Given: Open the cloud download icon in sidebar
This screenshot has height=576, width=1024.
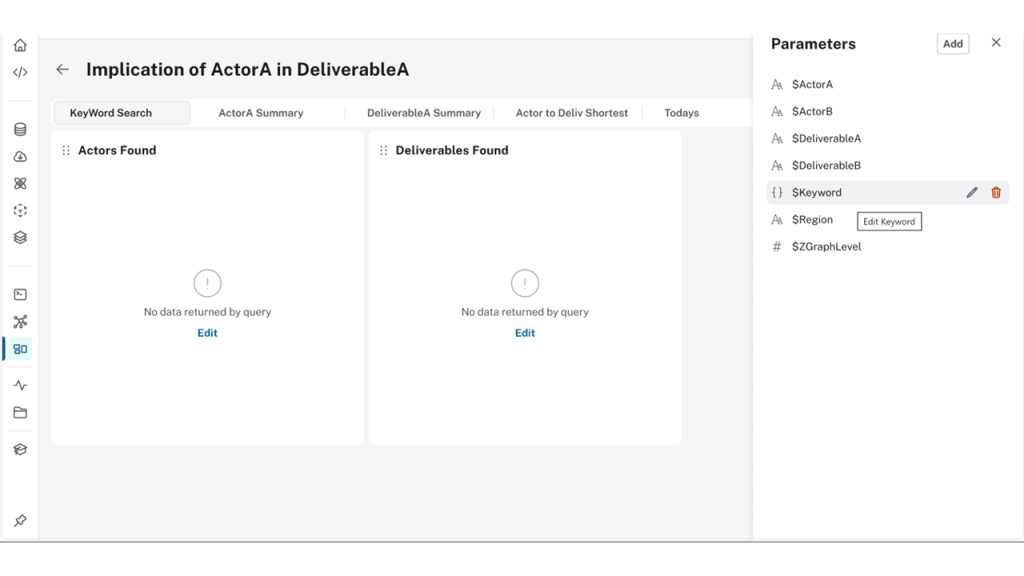Looking at the screenshot, I should [20, 157].
